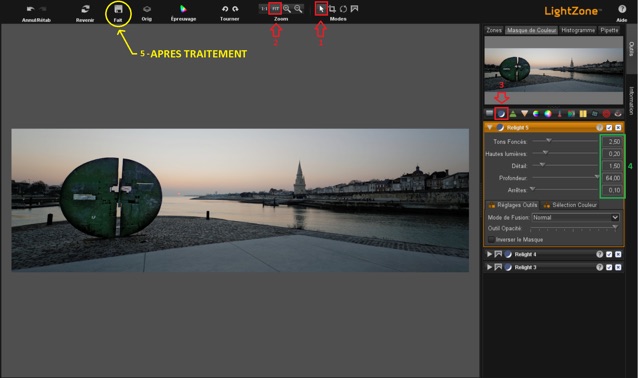Screen dimensions: 638x378
Task: Select the Region mode tool
Action: tap(354, 9)
